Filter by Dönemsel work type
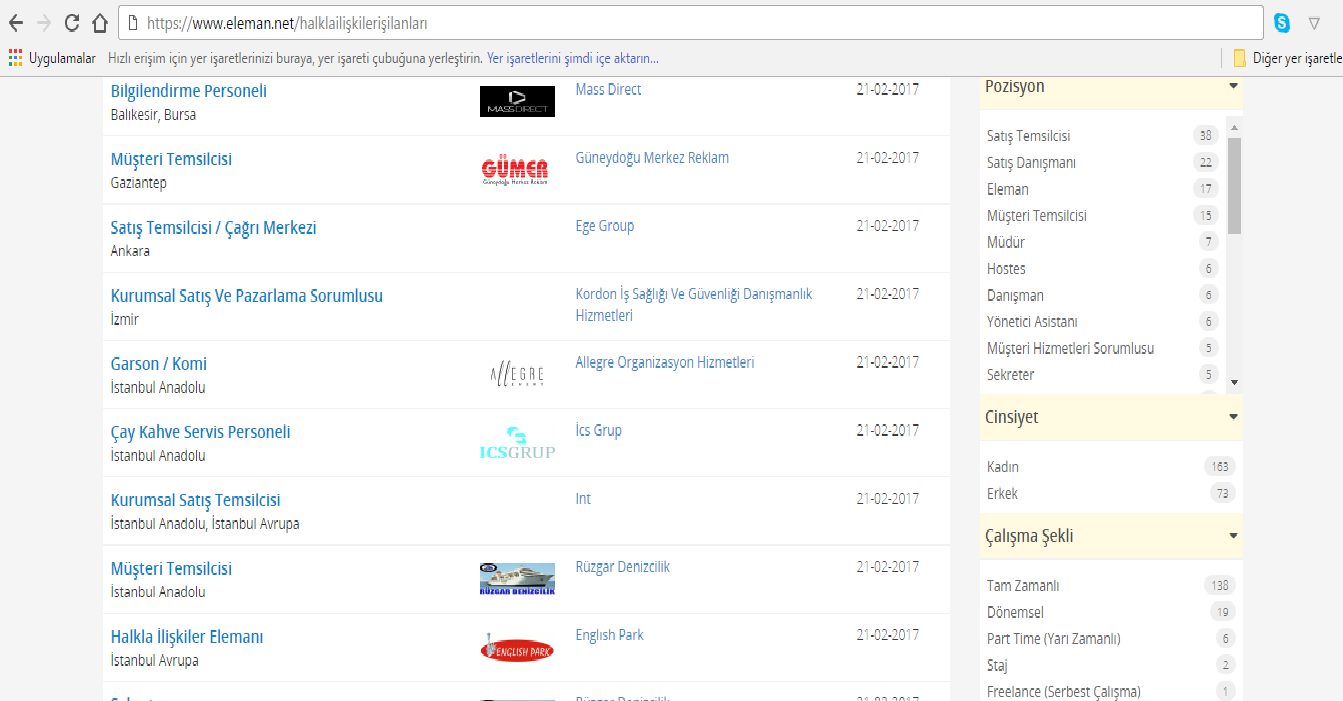The height and width of the screenshot is (701, 1343). (x=1015, y=613)
